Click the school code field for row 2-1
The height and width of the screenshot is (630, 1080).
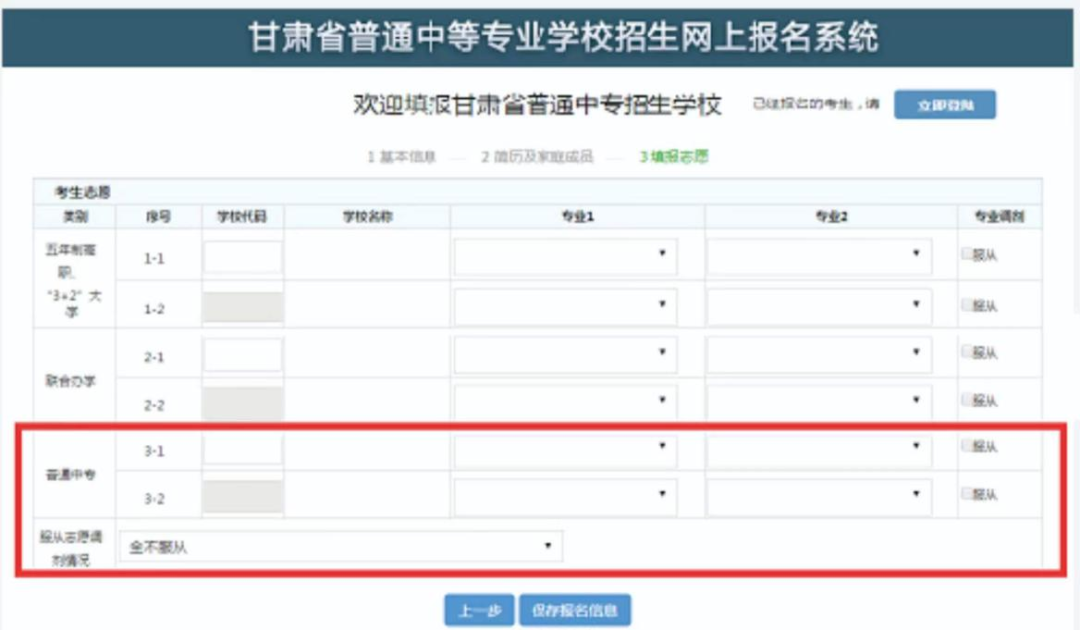pyautogui.click(x=243, y=355)
